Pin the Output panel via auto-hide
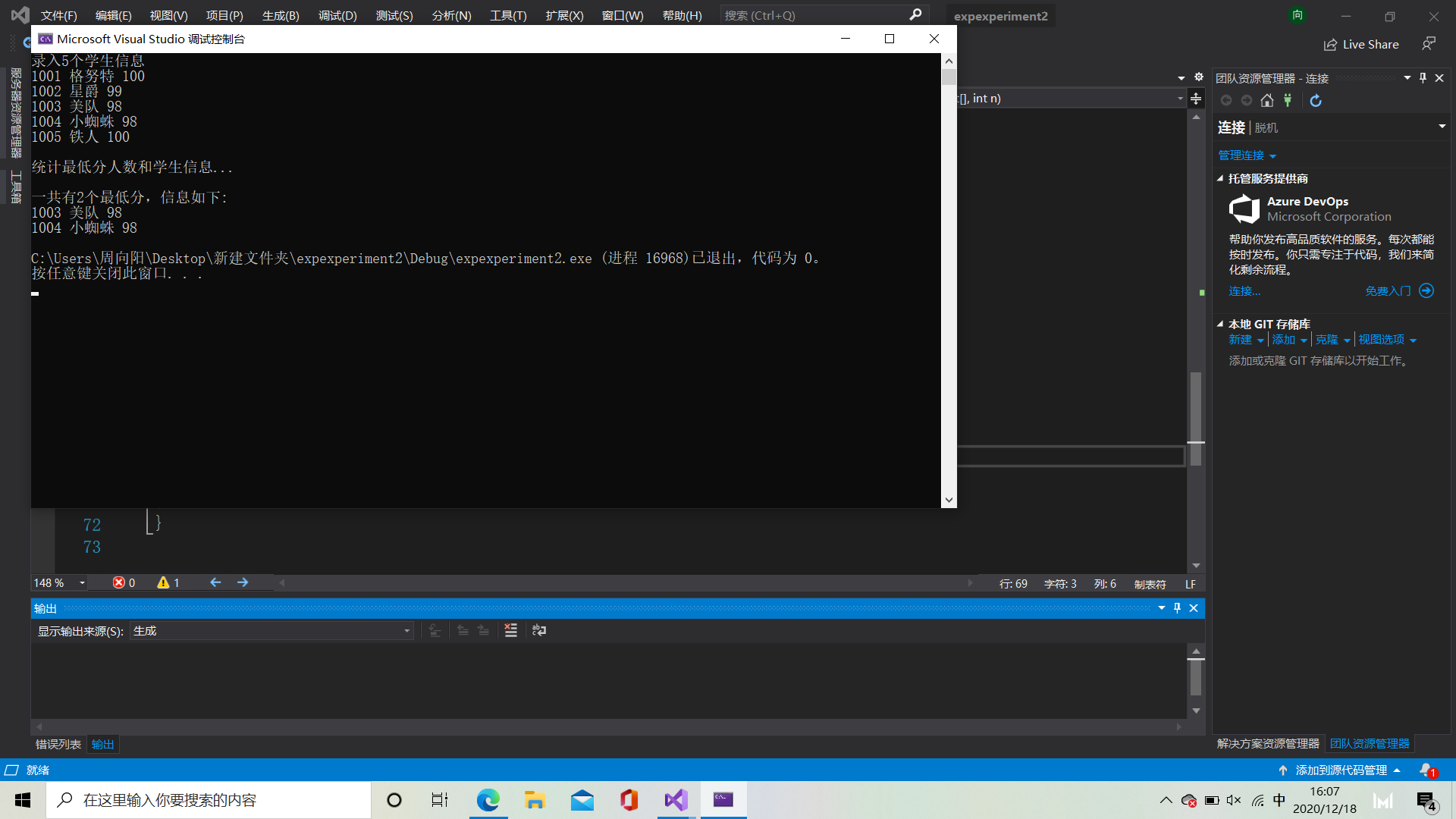 [x=1177, y=608]
